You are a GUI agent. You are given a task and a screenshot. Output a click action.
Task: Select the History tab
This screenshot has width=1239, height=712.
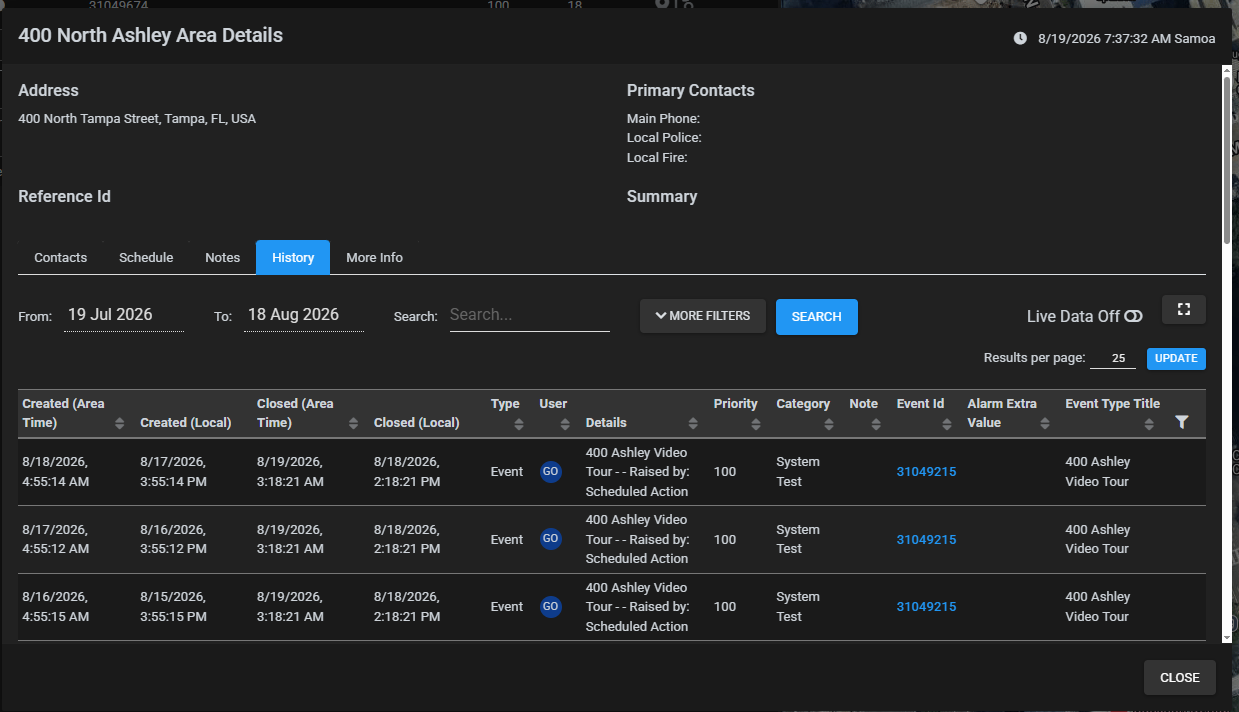[293, 257]
